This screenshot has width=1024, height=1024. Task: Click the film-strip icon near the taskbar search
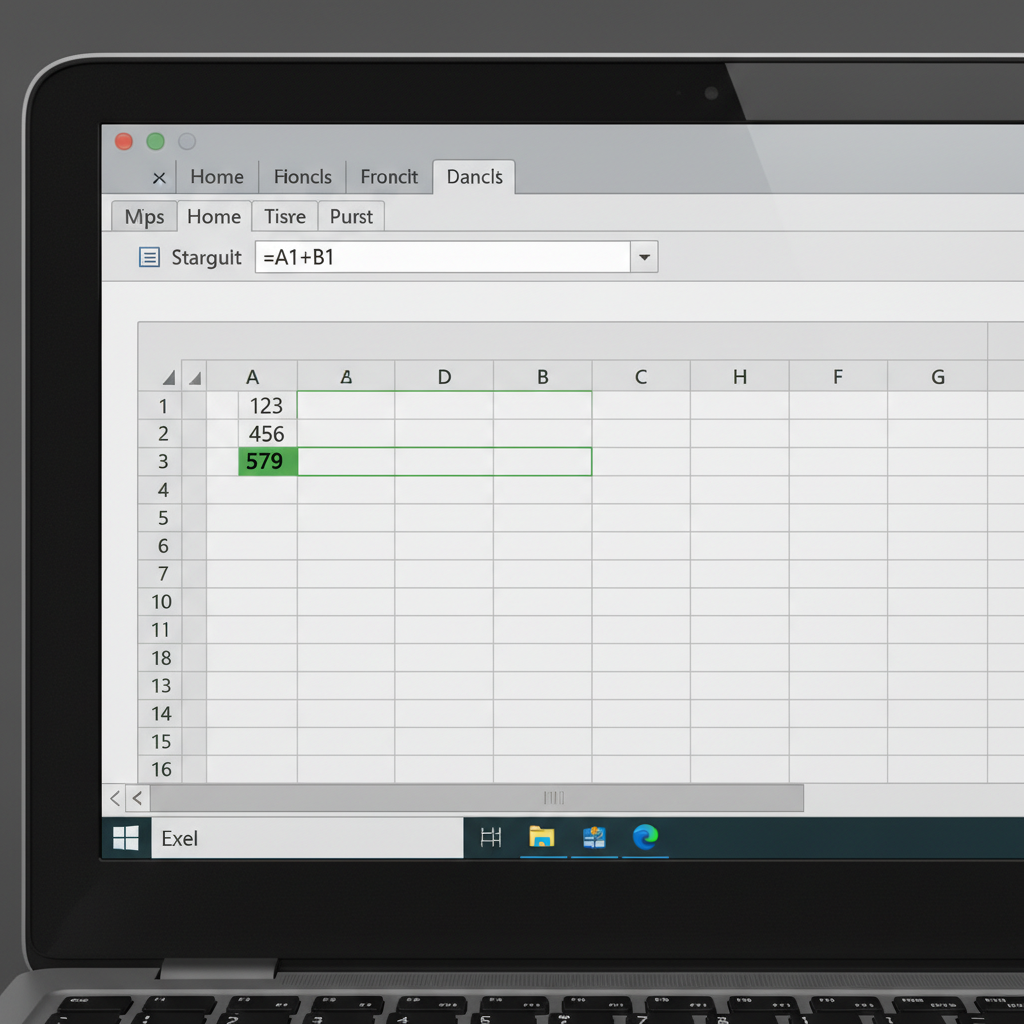coord(491,839)
